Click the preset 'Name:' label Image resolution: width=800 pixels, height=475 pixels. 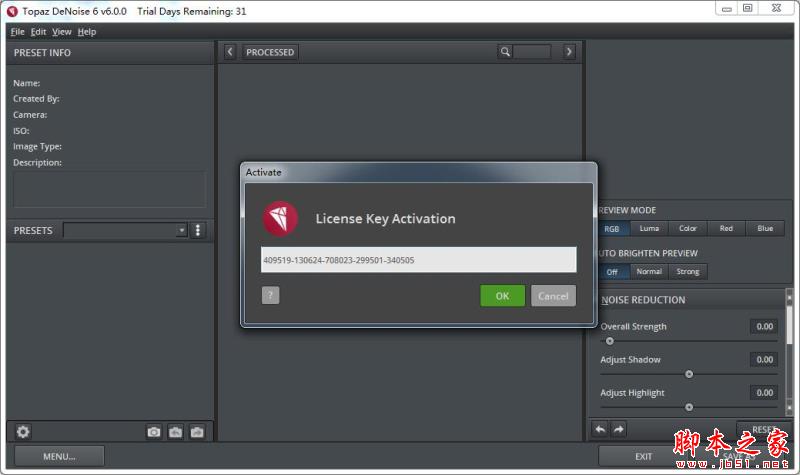pos(27,83)
